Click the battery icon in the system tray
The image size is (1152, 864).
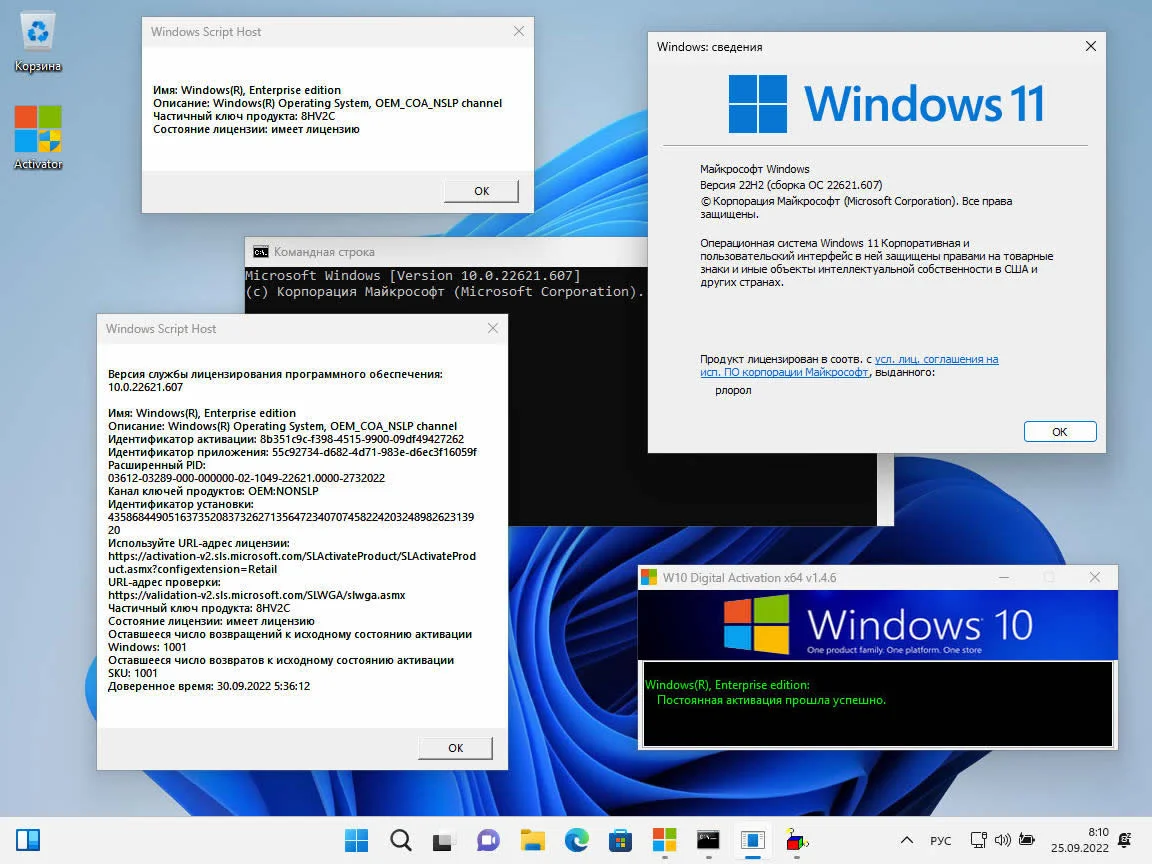tap(1027, 840)
